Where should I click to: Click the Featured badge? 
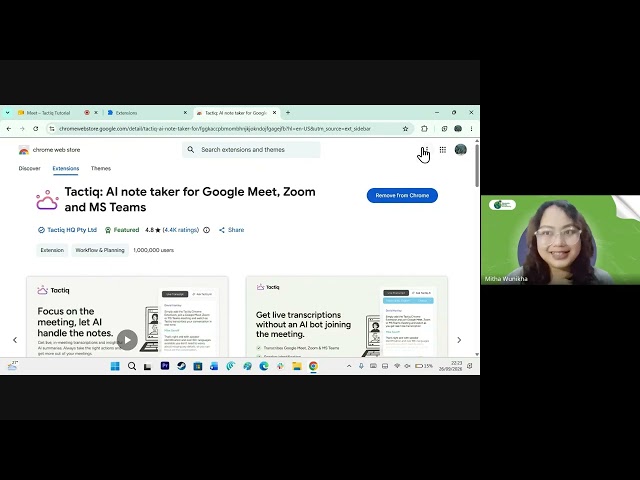point(122,230)
